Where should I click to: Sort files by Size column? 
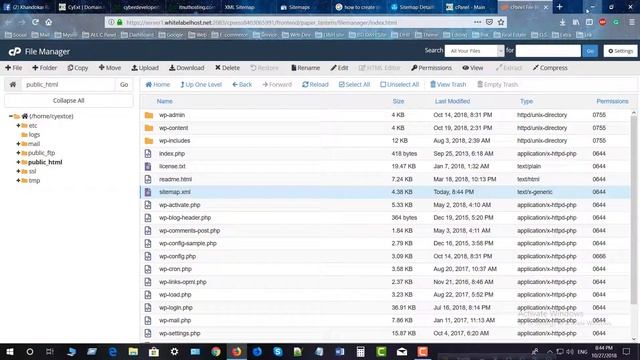coord(398,101)
